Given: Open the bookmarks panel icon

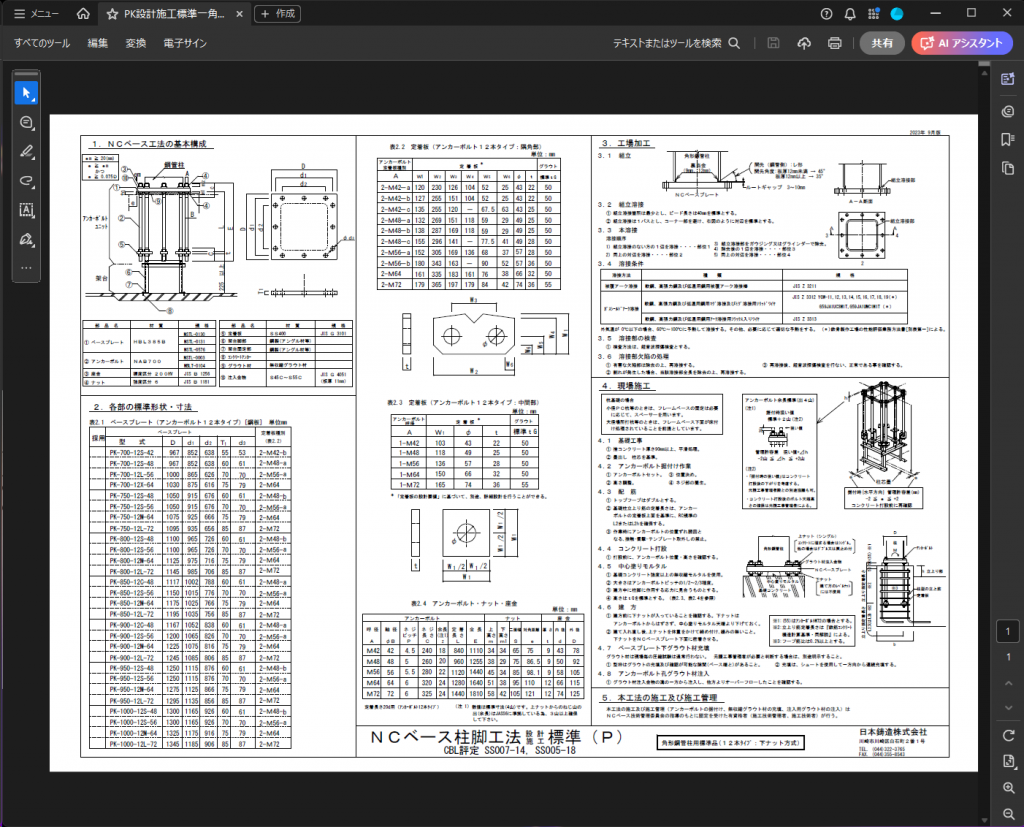Looking at the screenshot, I should tap(1008, 139).
